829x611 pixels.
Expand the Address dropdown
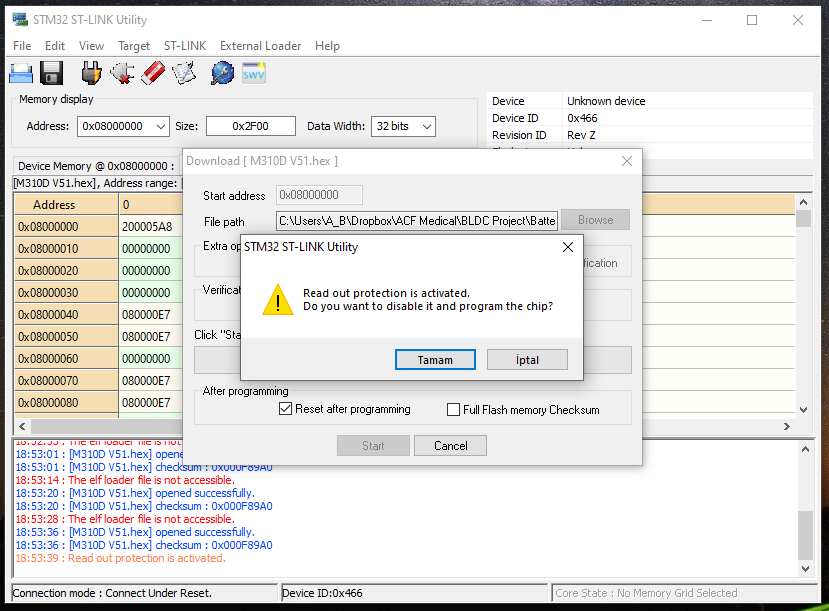161,126
